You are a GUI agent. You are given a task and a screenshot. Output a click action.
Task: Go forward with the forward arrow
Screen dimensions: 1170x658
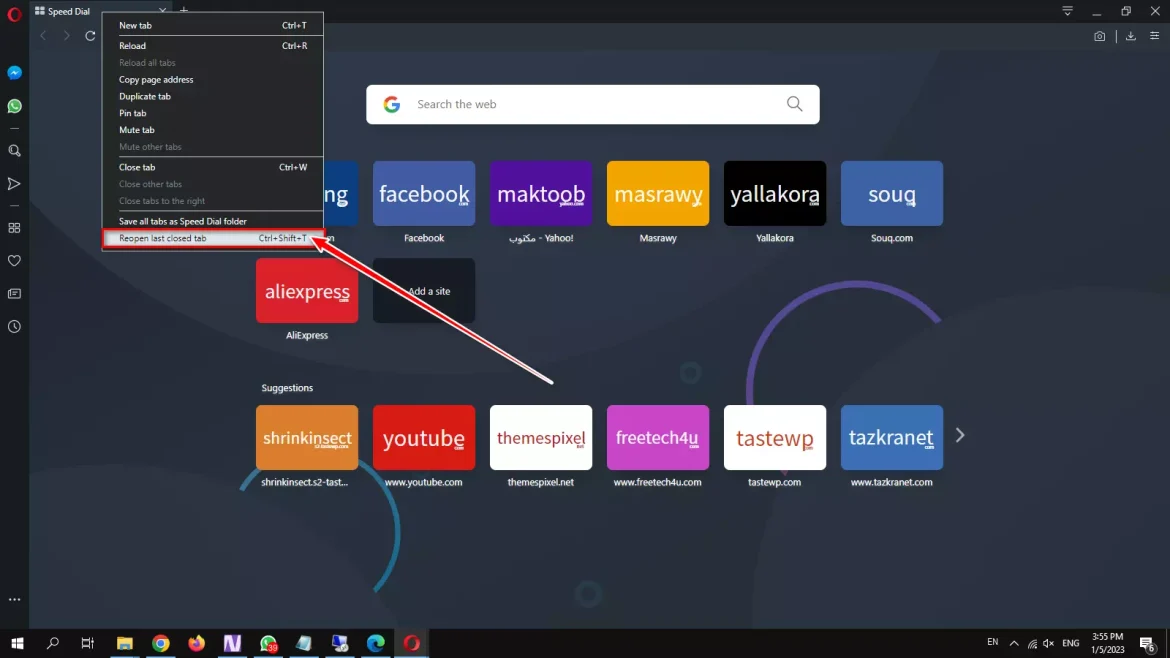[66, 36]
